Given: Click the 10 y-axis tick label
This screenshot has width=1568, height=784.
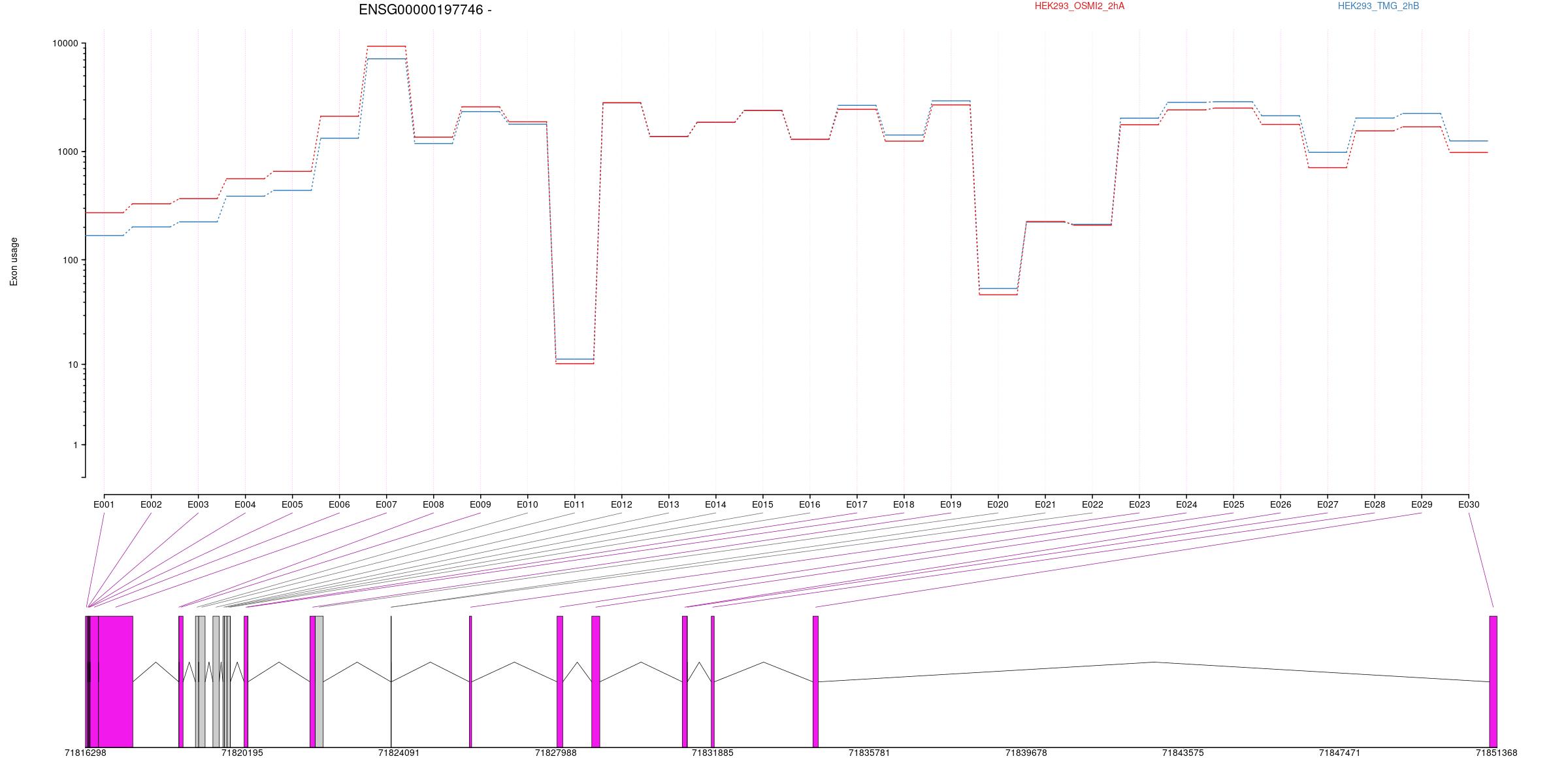Looking at the screenshot, I should (73, 365).
